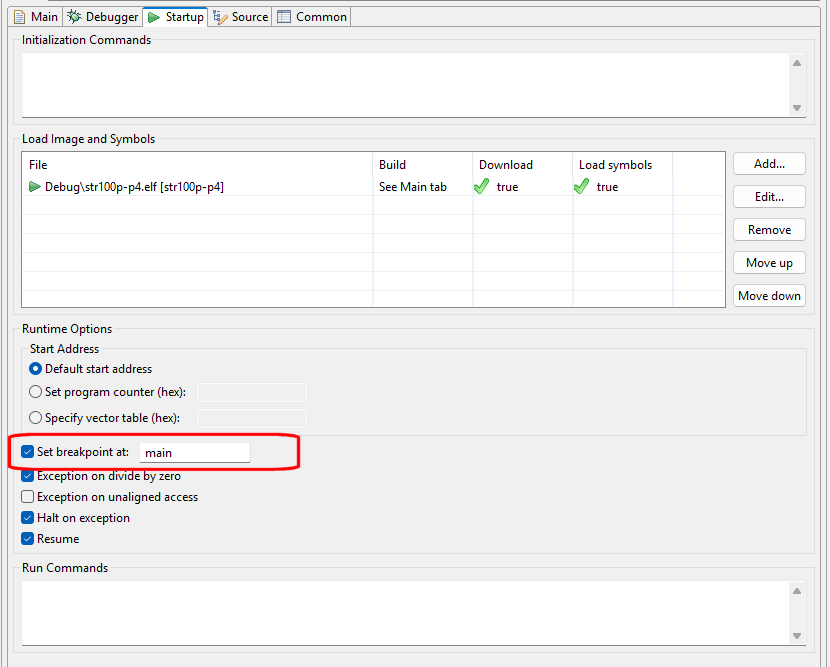Click the Move down button
This screenshot has height=667, width=830.
tap(768, 295)
